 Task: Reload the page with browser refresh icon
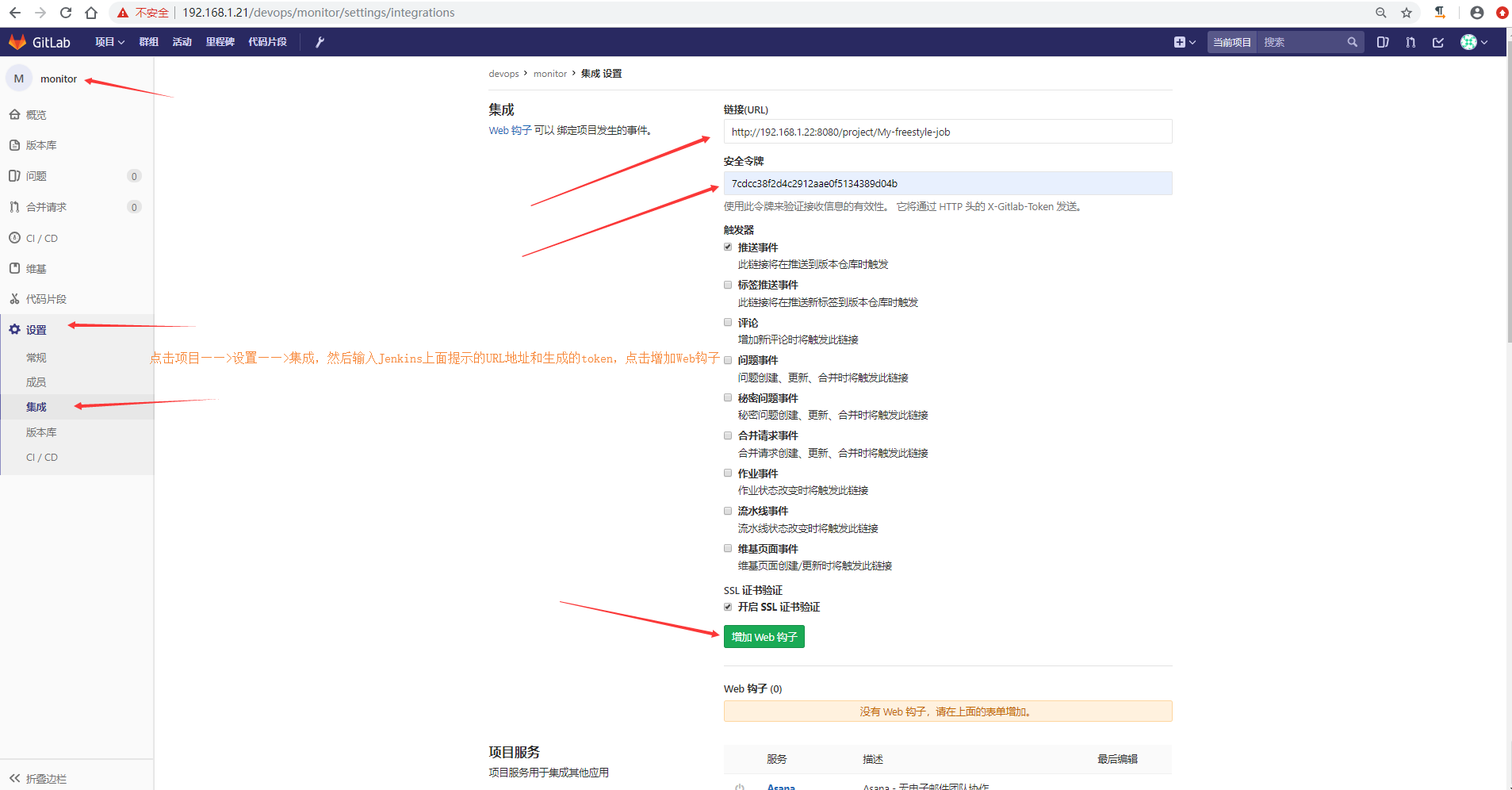[x=66, y=13]
